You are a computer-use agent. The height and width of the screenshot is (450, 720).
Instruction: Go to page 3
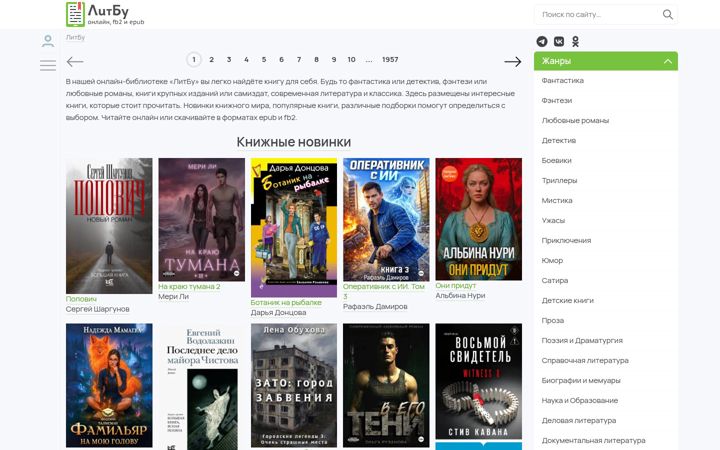coord(229,60)
